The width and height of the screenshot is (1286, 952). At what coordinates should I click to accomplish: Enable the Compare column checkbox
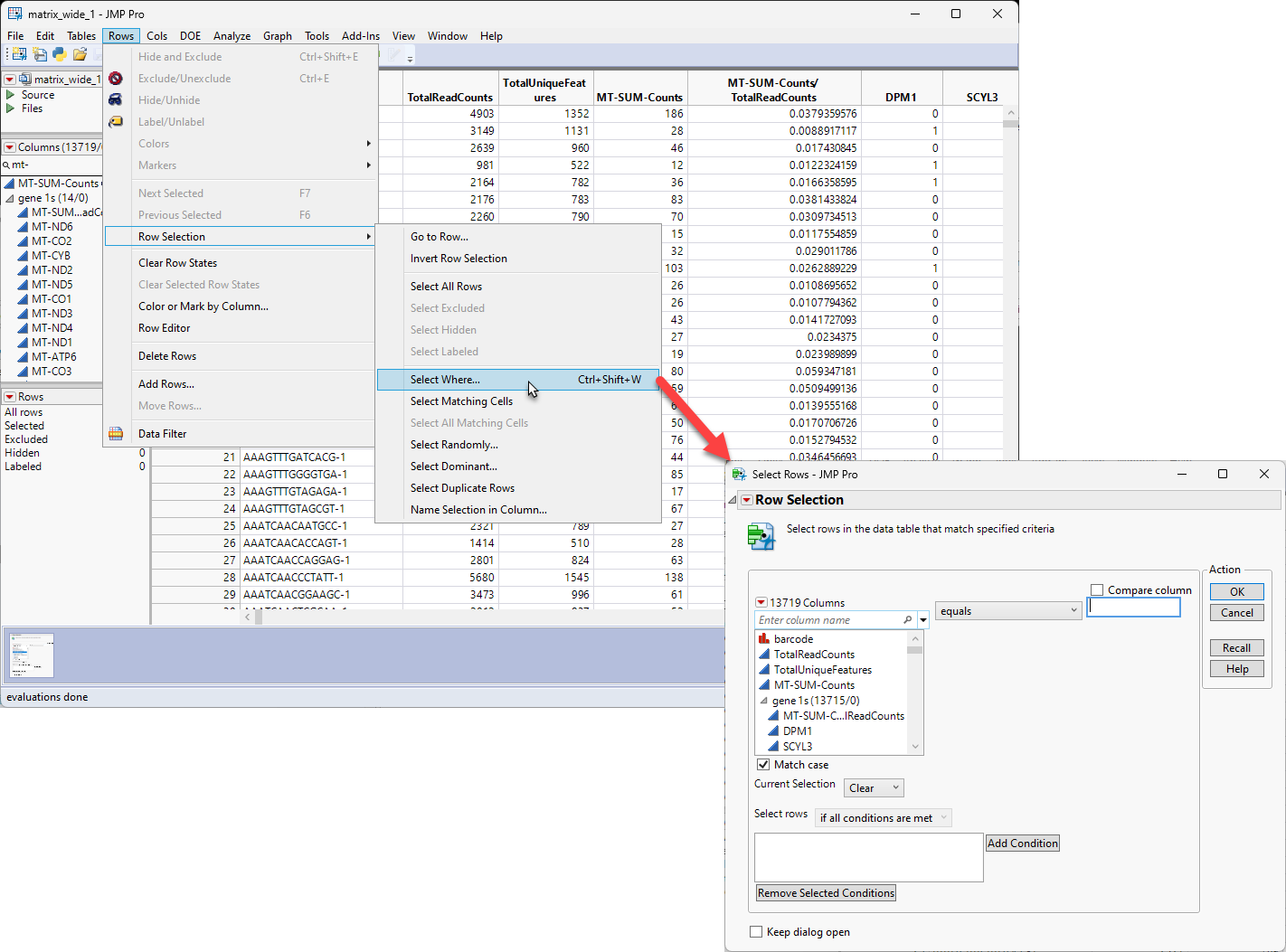point(1097,590)
